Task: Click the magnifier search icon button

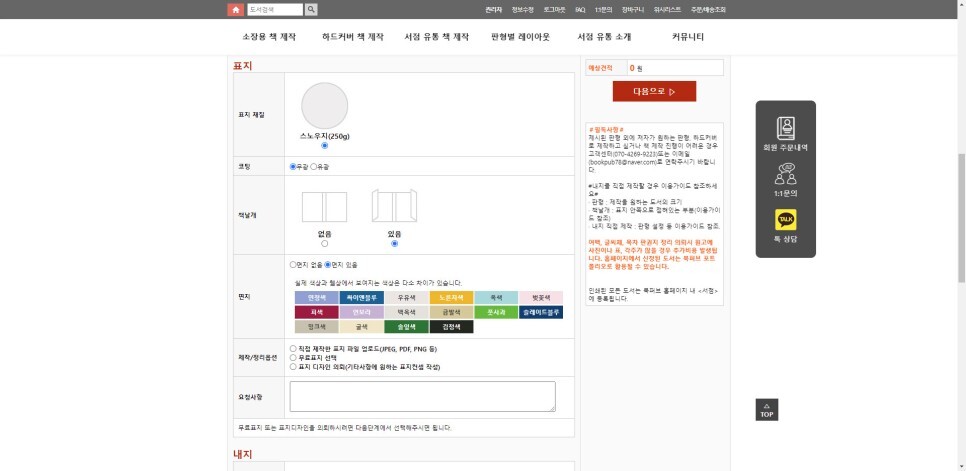Action: pyautogui.click(x=312, y=9)
